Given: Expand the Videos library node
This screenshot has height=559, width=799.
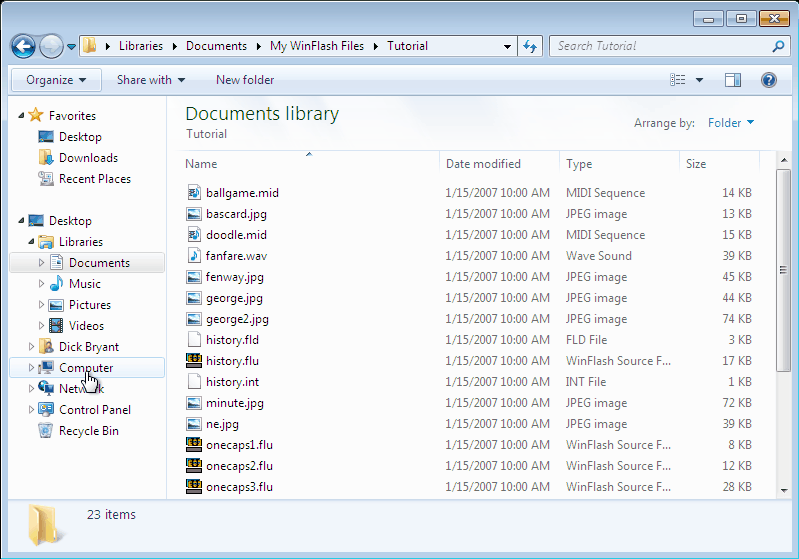Looking at the screenshot, I should 41,325.
